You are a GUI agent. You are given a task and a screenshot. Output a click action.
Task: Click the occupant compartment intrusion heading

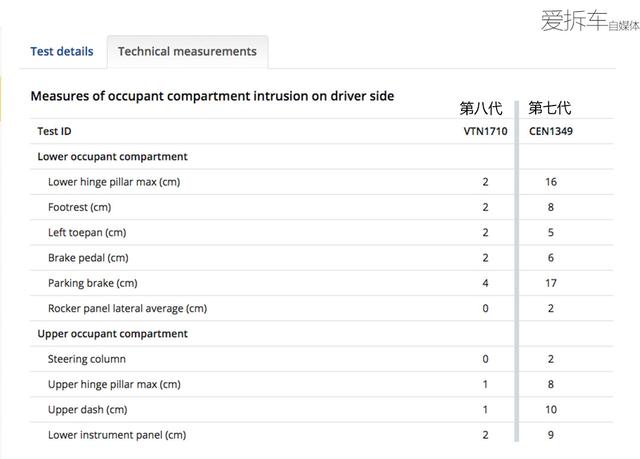pos(212,96)
